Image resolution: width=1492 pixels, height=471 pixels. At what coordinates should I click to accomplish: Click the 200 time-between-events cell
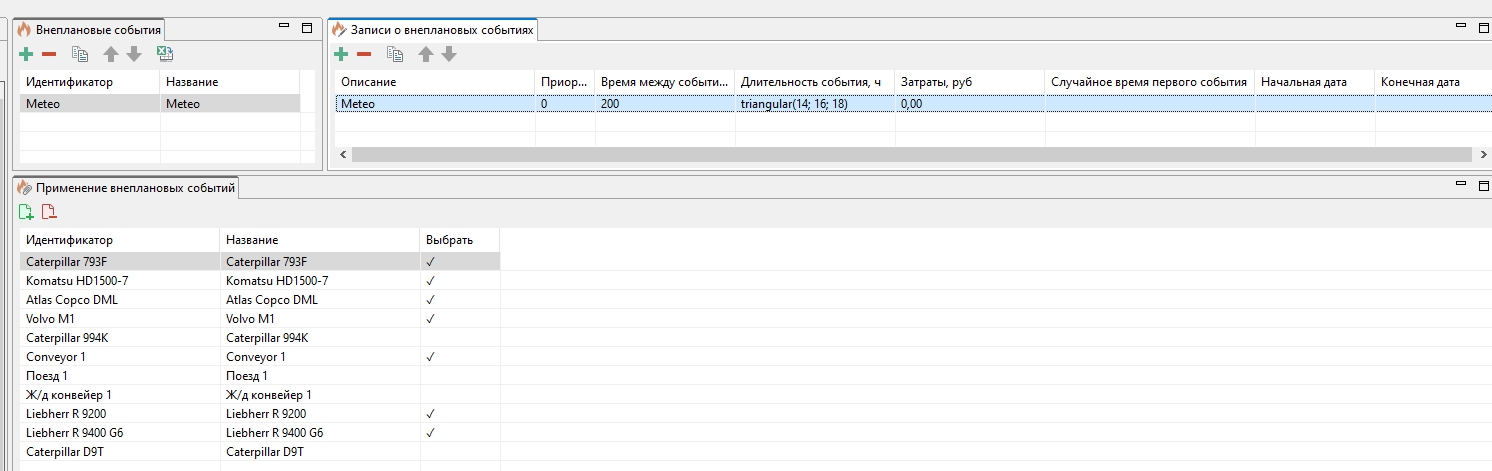point(665,103)
